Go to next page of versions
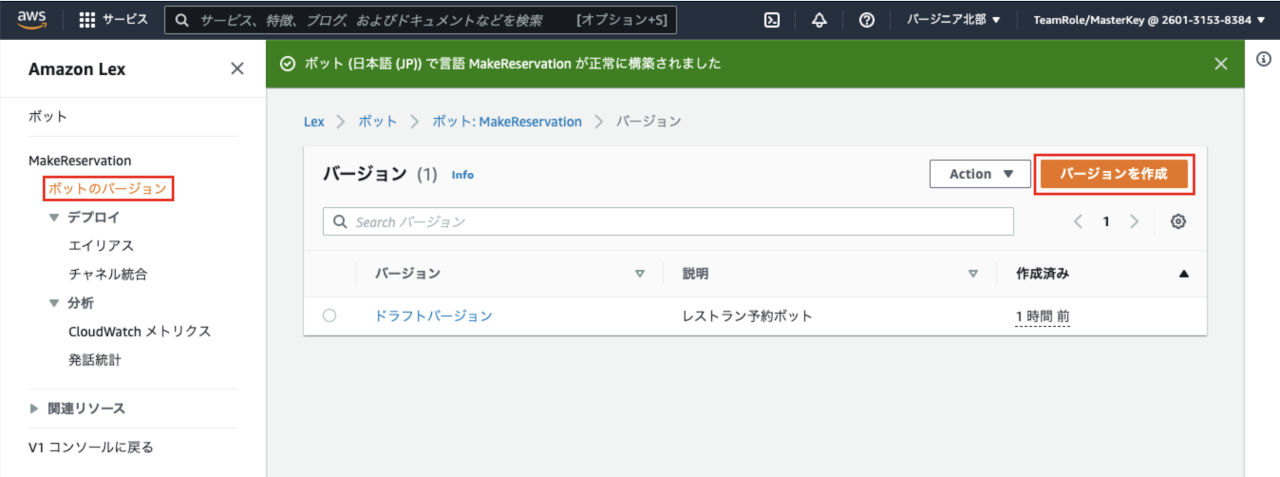 (1134, 222)
